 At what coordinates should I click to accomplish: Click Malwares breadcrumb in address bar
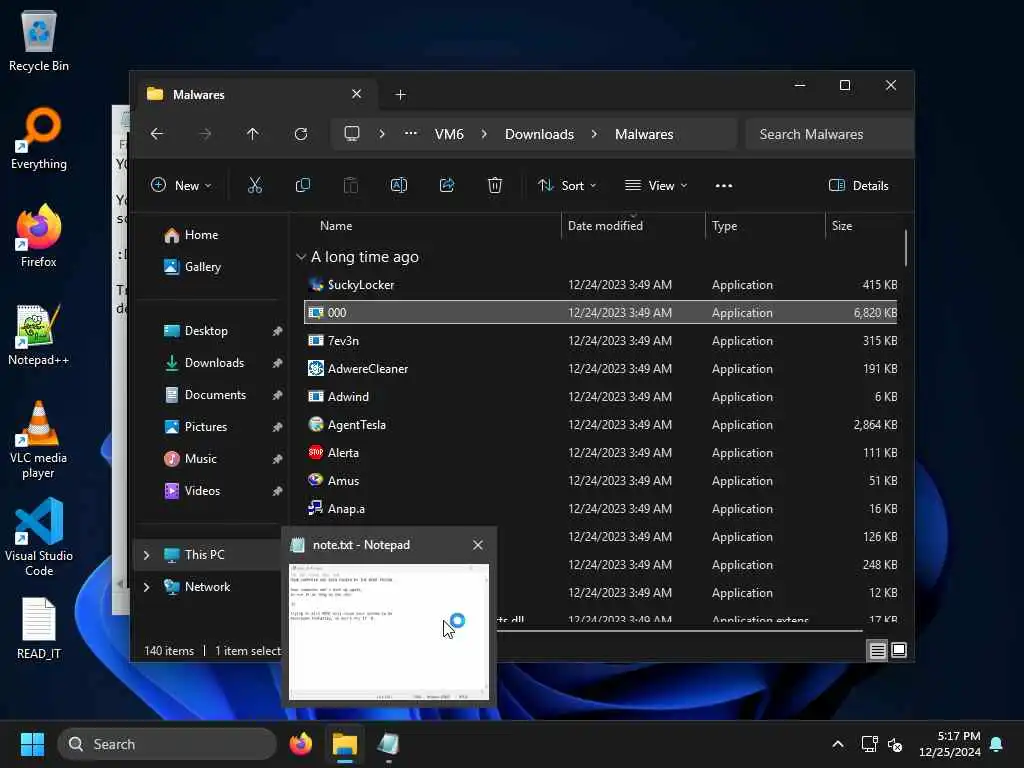[644, 134]
